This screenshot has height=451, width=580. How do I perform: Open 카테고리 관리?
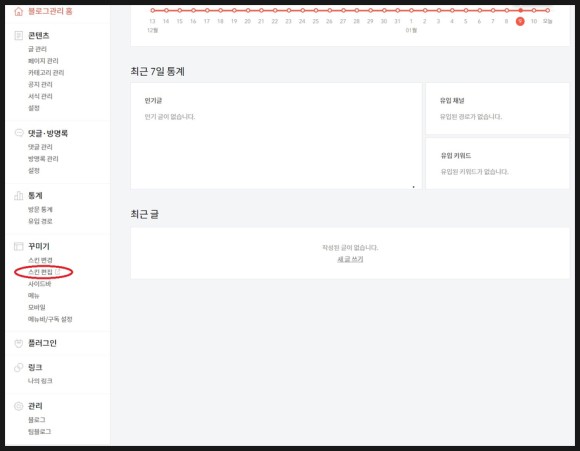pyautogui.click(x=46, y=73)
